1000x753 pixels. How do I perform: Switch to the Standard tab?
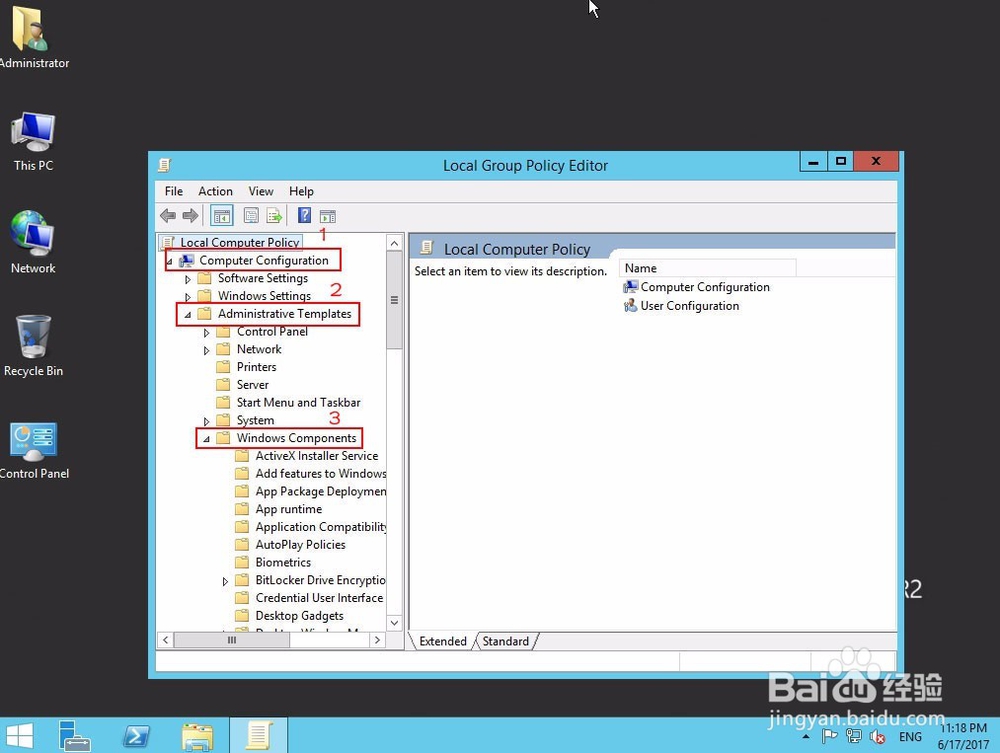pos(506,641)
